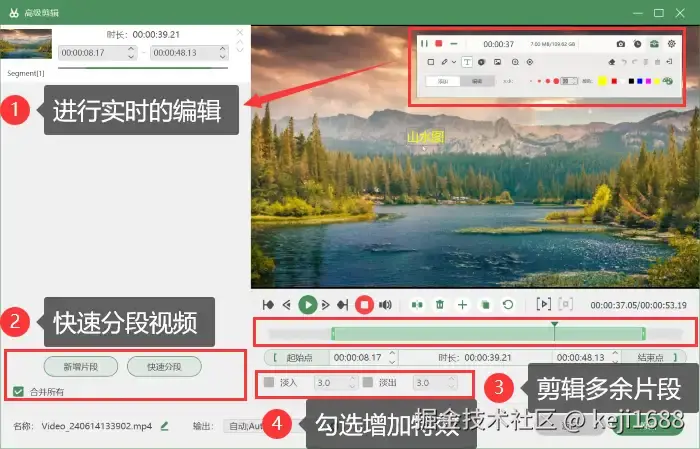Click the 快速分段 button
Screen dimensions: 700x449
[x=164, y=367]
